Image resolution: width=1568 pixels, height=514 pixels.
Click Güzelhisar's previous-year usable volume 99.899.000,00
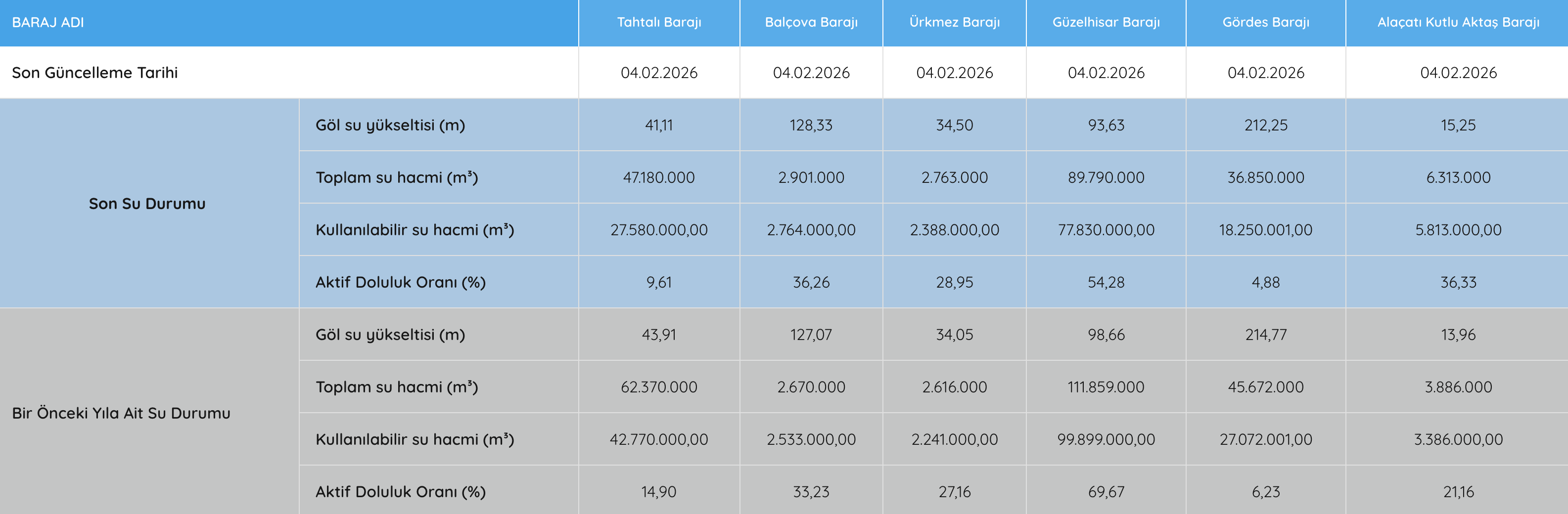1106,439
